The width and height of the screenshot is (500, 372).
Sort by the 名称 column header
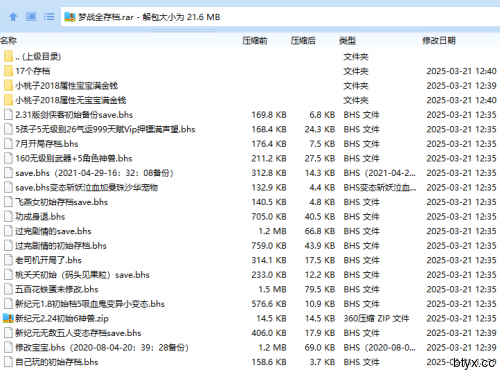point(9,41)
